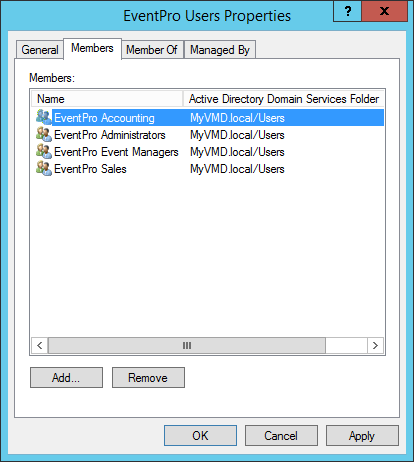Click the Remove button
Image resolution: width=414 pixels, height=462 pixels.
[148, 378]
